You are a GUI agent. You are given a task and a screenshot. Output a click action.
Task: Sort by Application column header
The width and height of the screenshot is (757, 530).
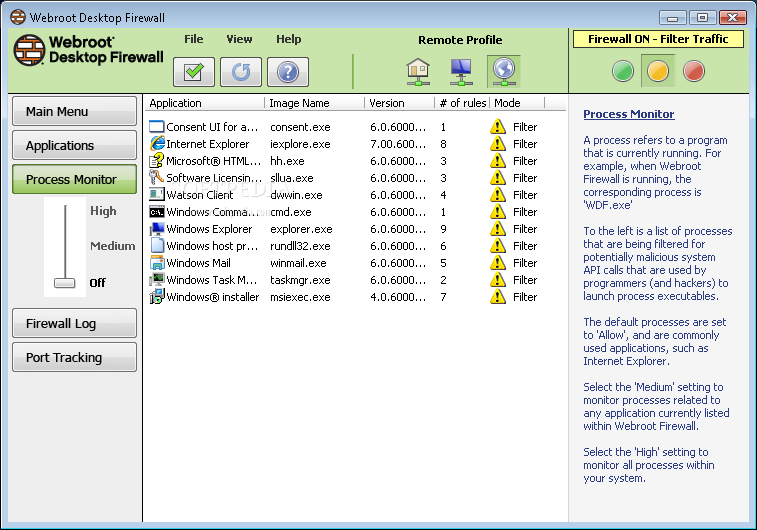pyautogui.click(x=204, y=103)
